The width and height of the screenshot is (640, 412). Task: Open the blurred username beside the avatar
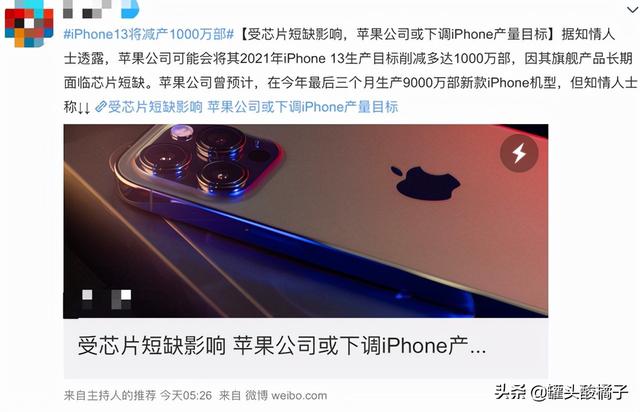pyautogui.click(x=87, y=9)
